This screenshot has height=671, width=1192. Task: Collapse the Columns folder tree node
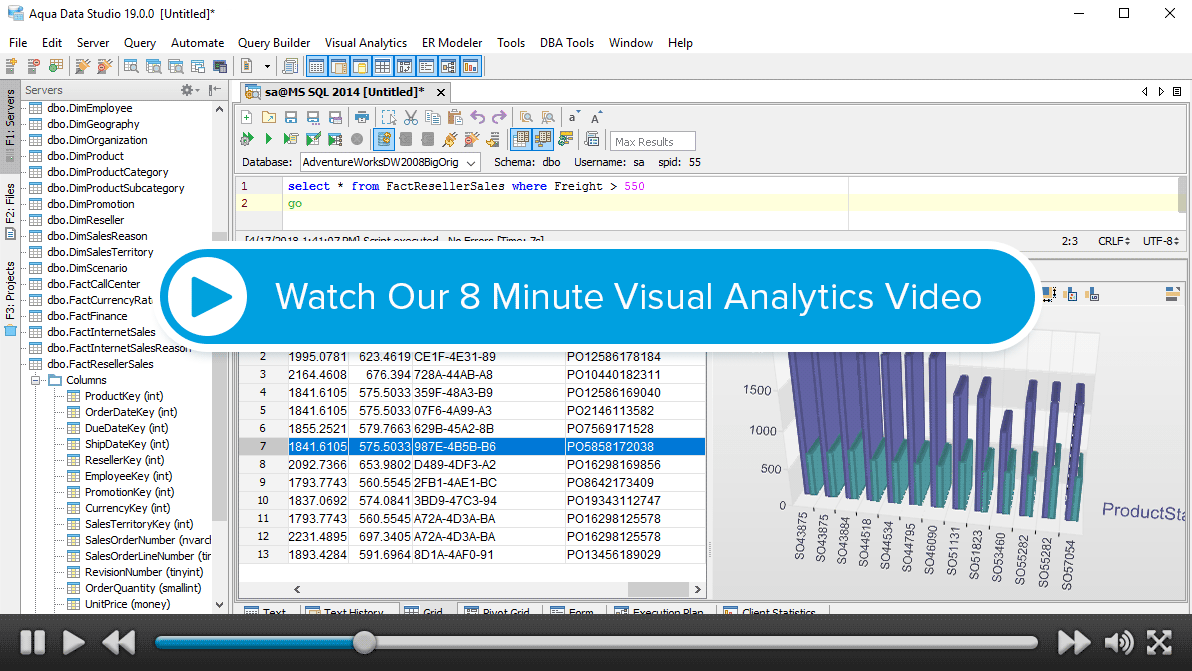coord(36,380)
